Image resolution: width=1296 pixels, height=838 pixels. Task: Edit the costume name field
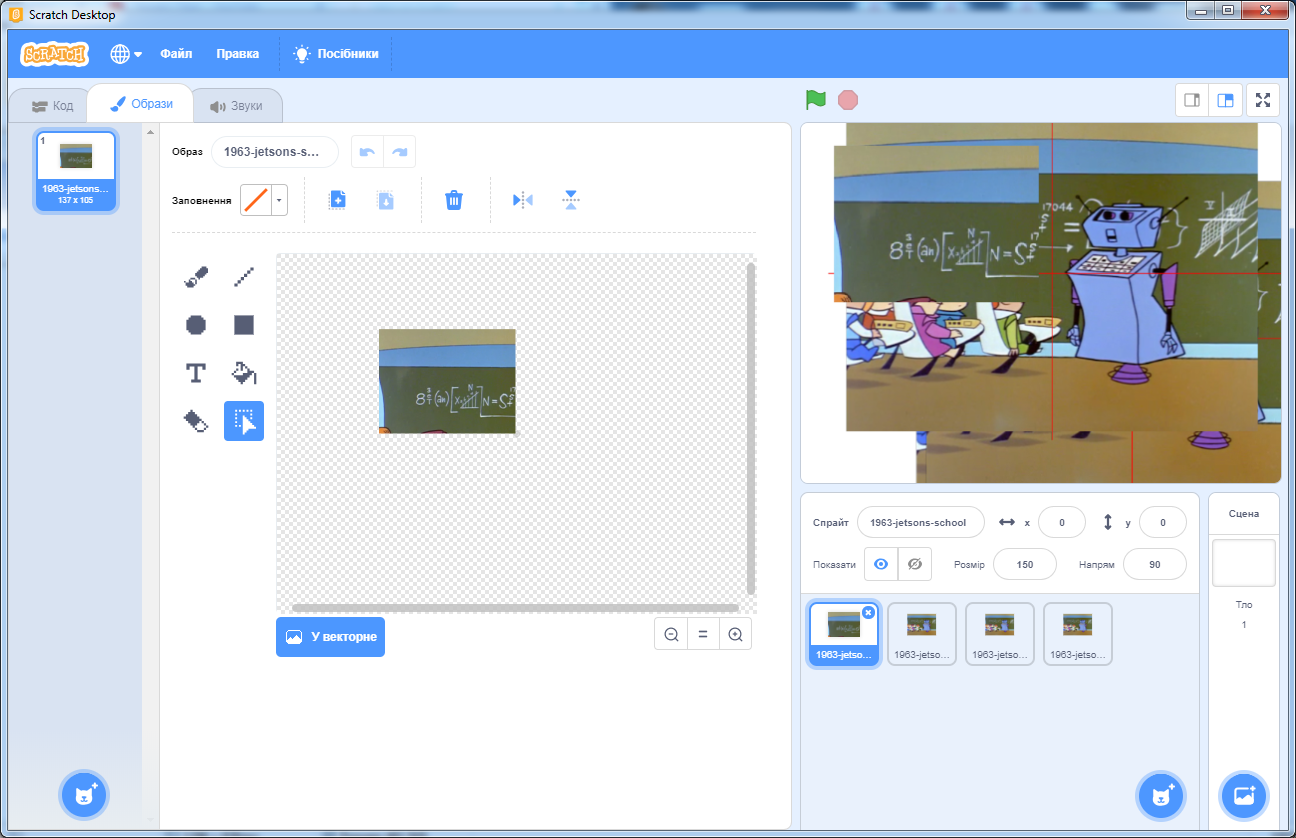(x=275, y=152)
